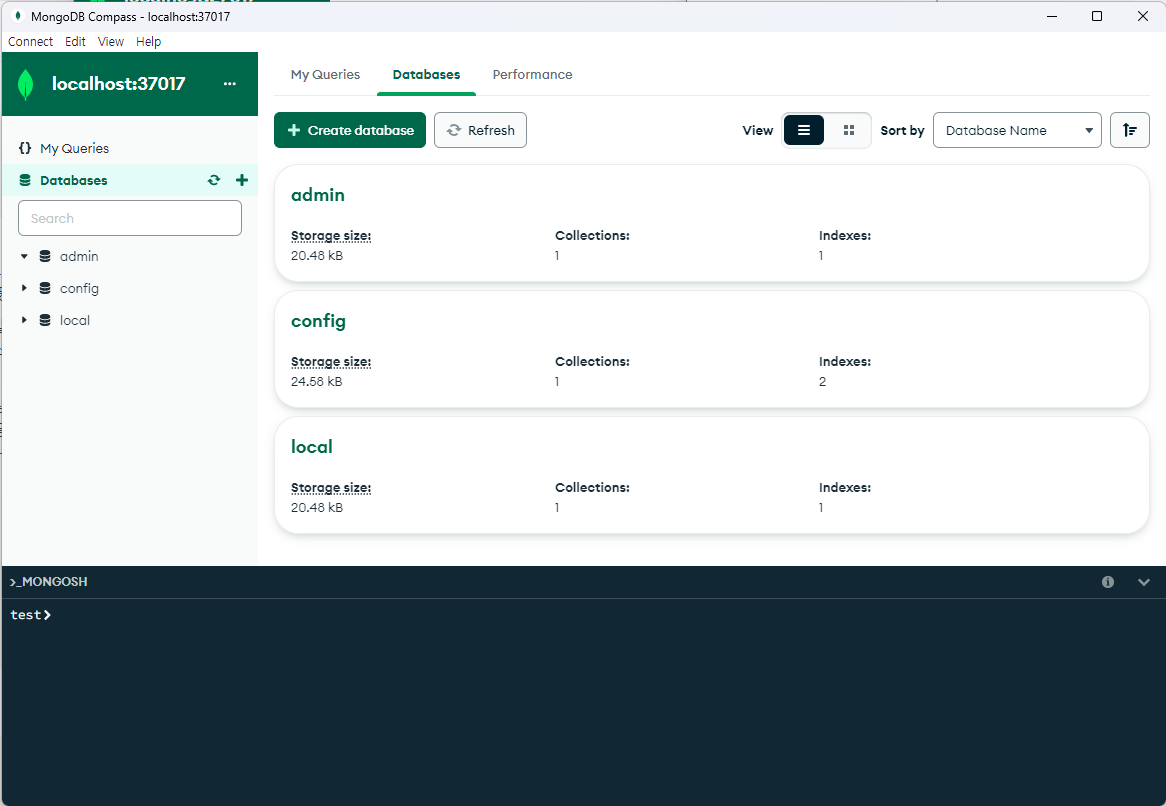Click the sidebar Search input field
Image resolution: width=1166 pixels, height=806 pixels.
pos(130,218)
